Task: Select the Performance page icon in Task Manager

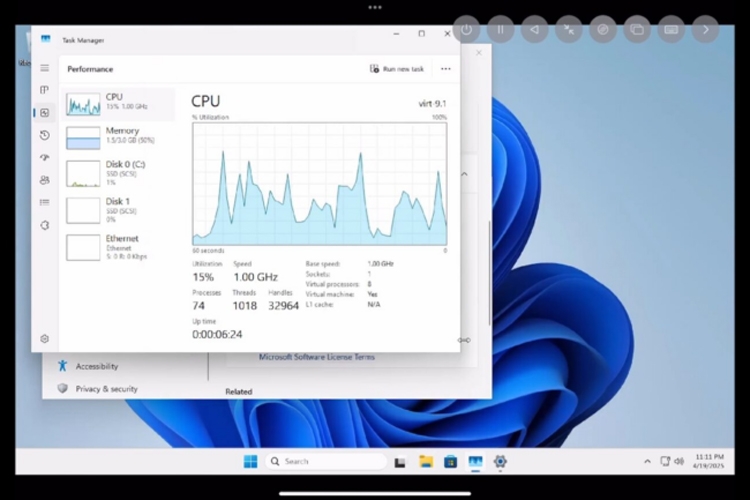Action: click(x=44, y=113)
